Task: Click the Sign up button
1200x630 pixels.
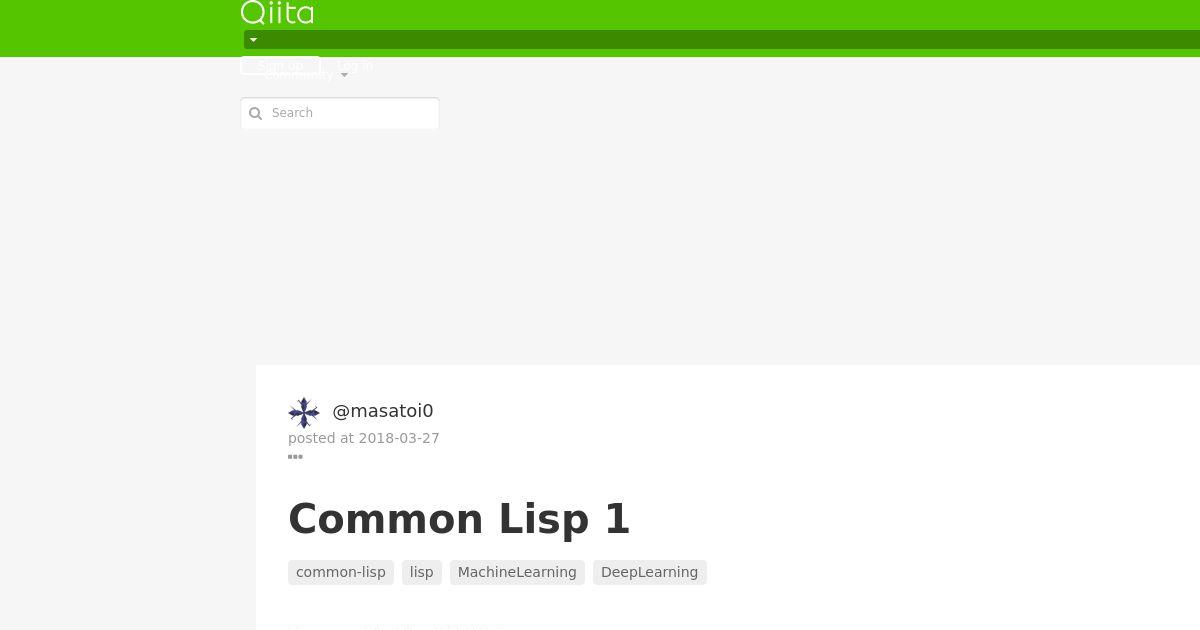Action: (280, 66)
